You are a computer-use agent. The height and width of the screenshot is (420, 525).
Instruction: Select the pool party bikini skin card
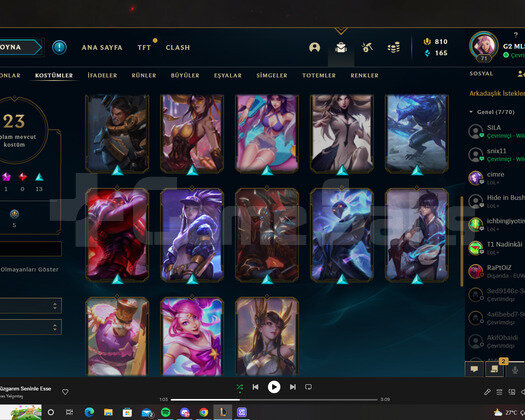click(267, 133)
